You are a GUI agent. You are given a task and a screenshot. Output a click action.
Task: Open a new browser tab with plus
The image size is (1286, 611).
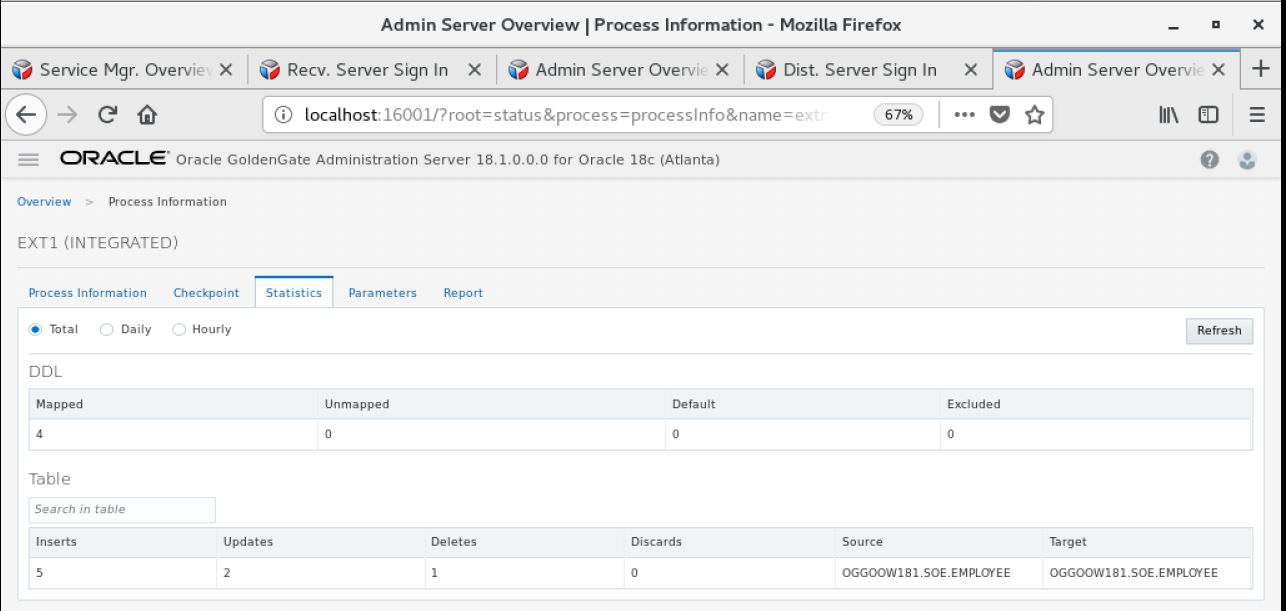tap(1262, 69)
